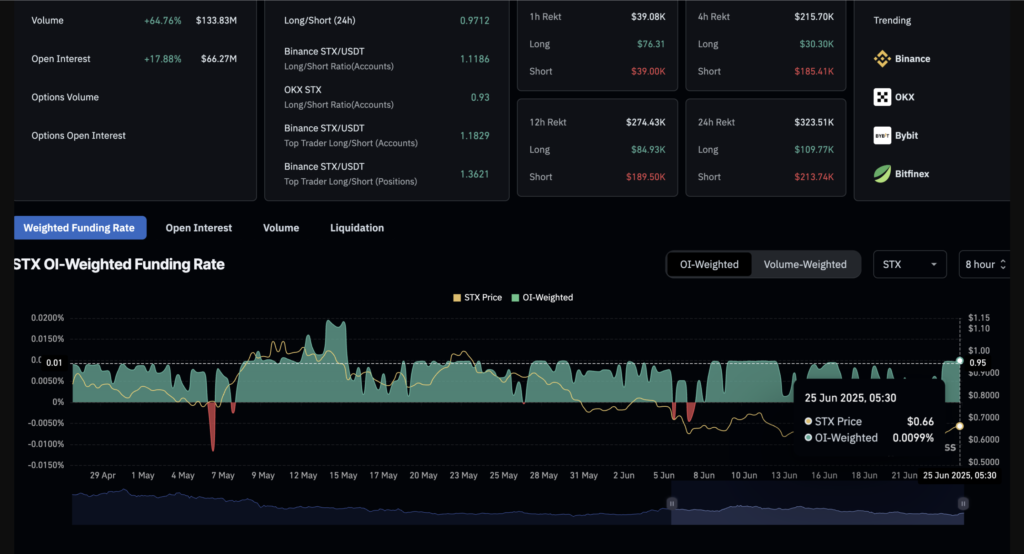The image size is (1024, 554).
Task: Click the Binance STX/USDT Top Trader Positions row
Action: 386,173
